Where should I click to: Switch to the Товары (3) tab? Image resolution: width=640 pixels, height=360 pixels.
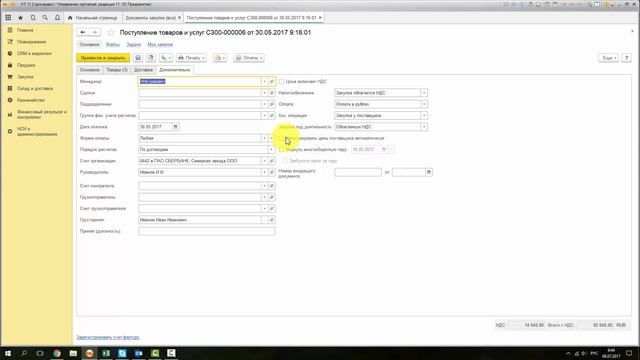117,70
